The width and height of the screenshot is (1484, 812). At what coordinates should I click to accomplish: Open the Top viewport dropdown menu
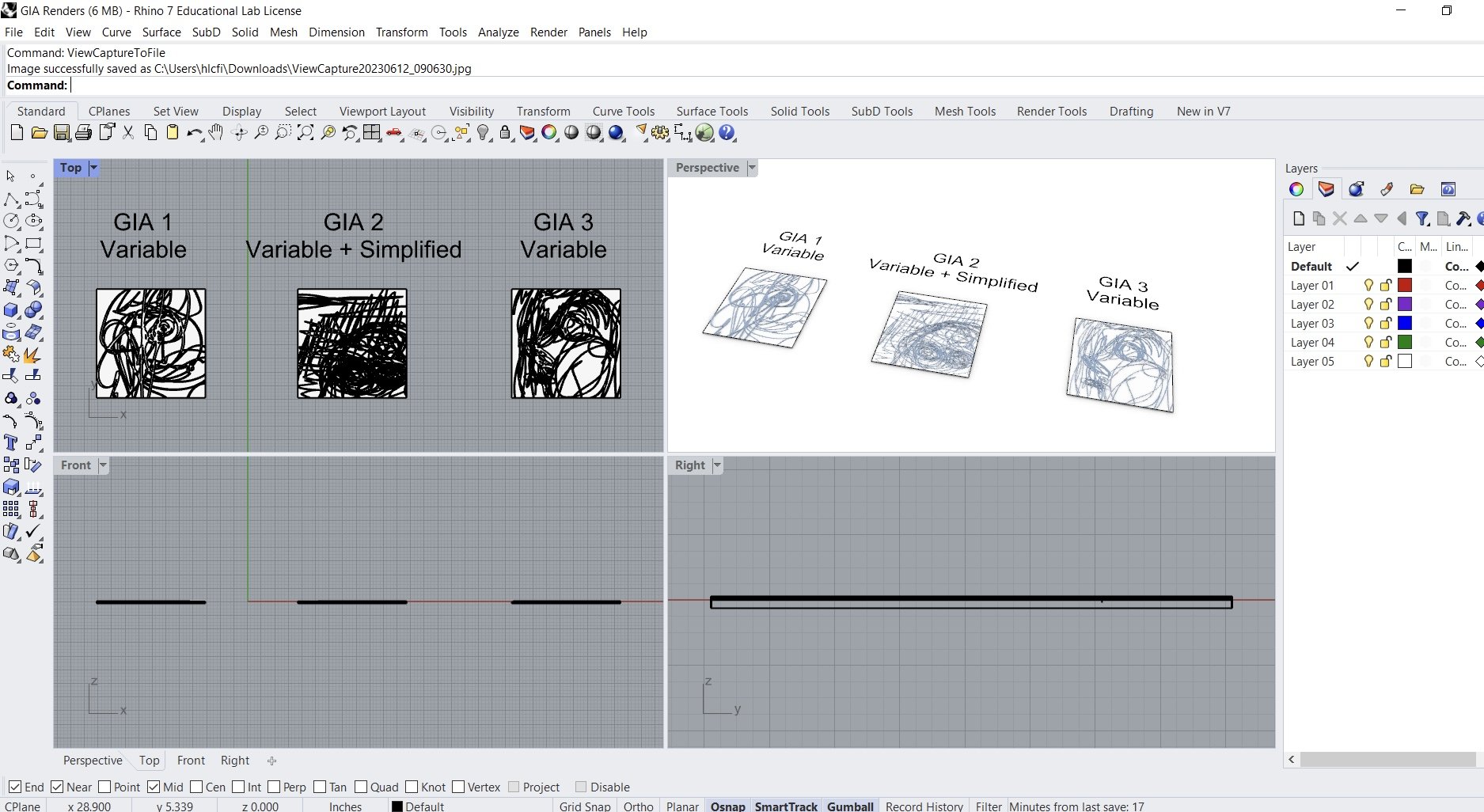94,168
